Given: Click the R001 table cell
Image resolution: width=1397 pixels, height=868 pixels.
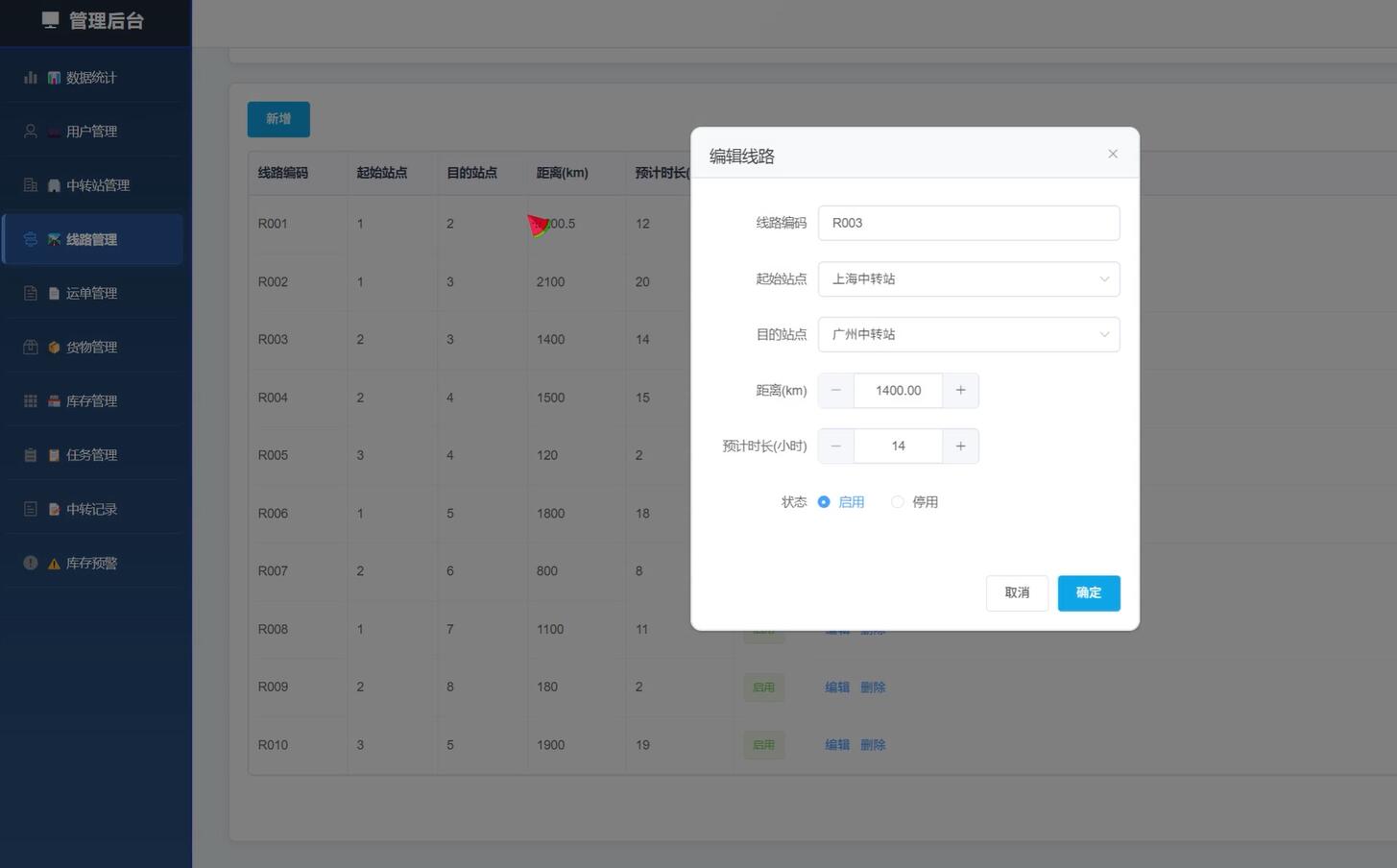Looking at the screenshot, I should [298, 224].
